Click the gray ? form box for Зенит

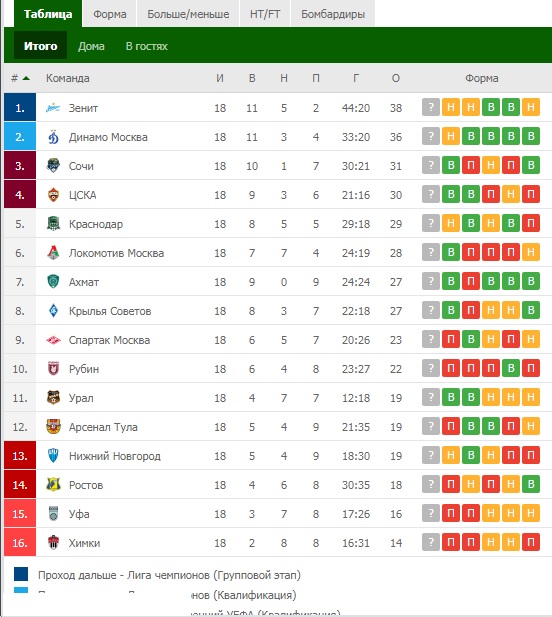[431, 107]
